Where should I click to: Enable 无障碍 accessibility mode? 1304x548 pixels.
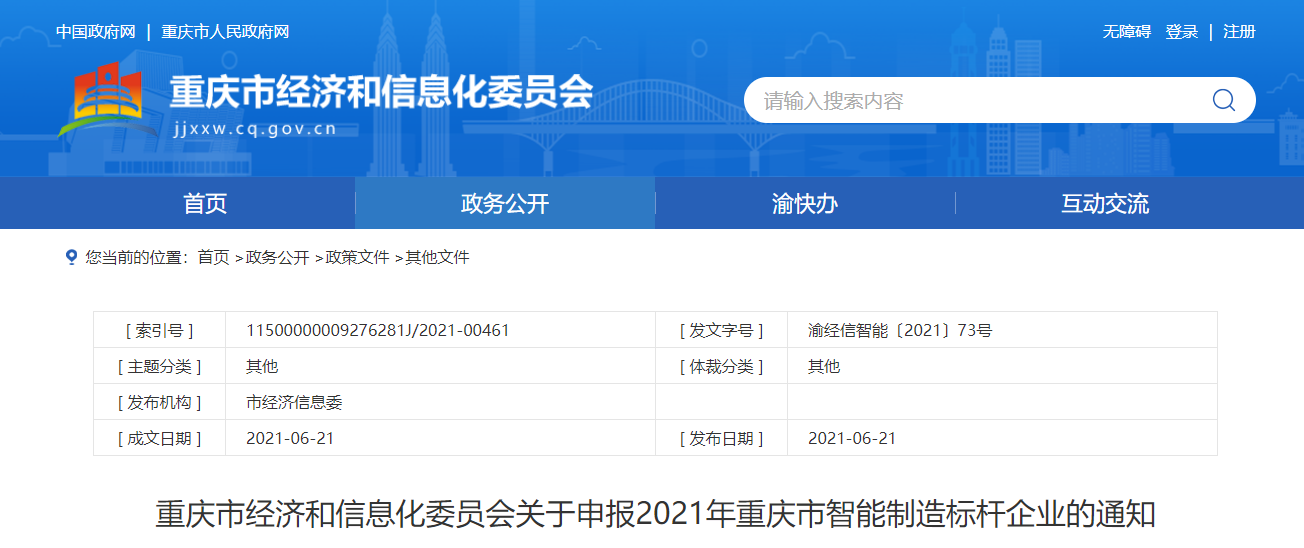(1127, 32)
